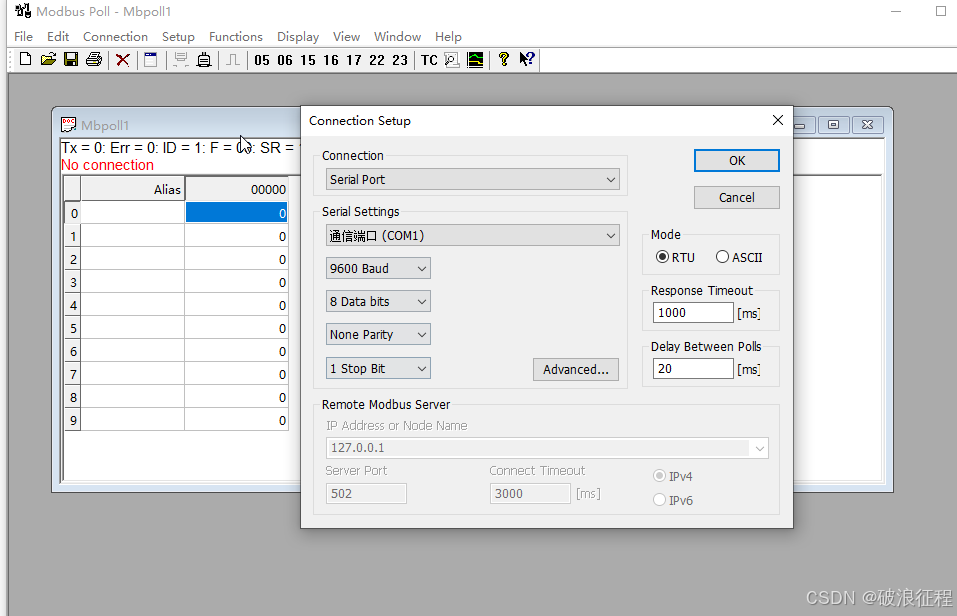The height and width of the screenshot is (616, 957).
Task: Open the View menu
Action: point(346,37)
